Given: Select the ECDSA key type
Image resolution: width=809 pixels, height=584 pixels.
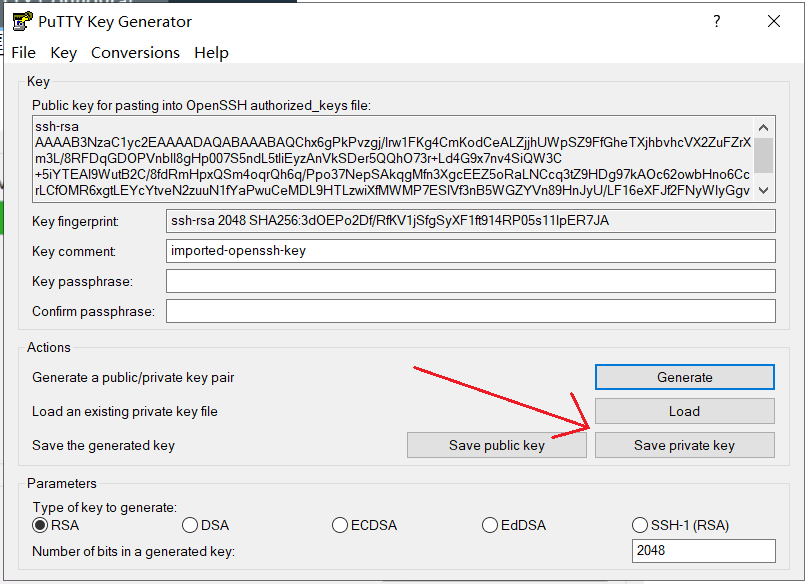Looking at the screenshot, I should click(364, 525).
